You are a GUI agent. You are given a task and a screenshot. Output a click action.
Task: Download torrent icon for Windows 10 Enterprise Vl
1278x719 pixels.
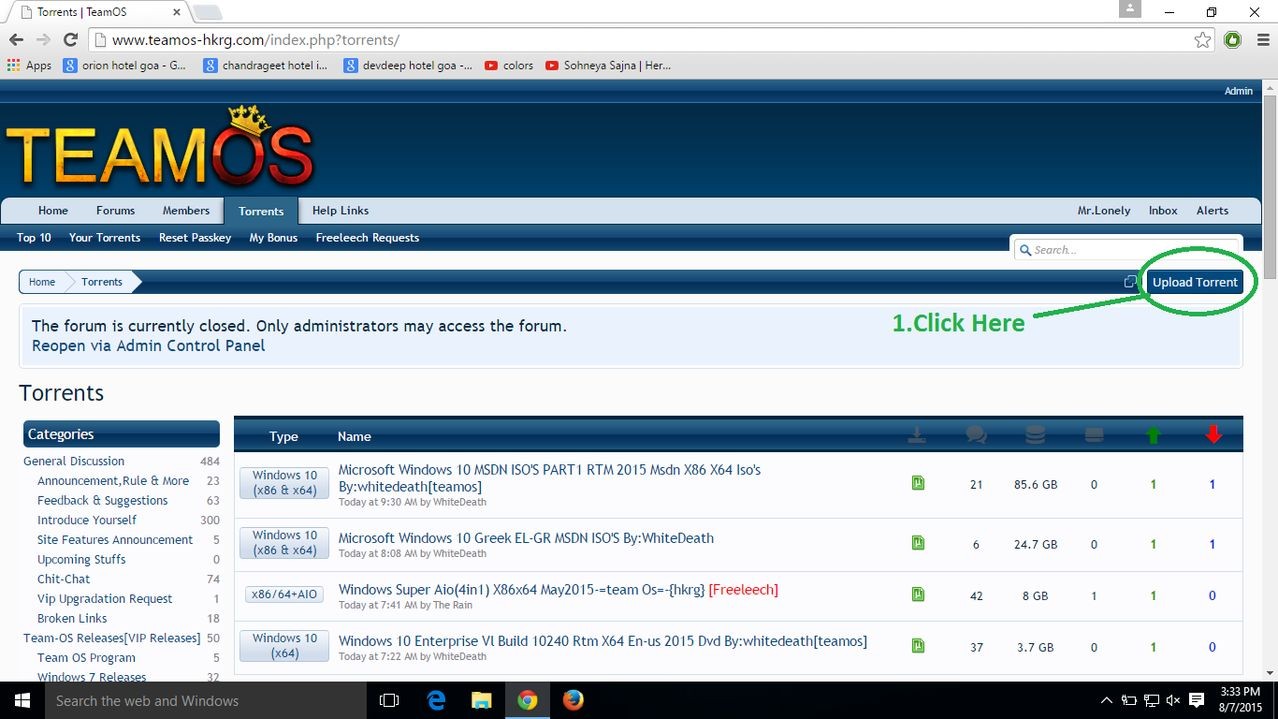(x=918, y=646)
